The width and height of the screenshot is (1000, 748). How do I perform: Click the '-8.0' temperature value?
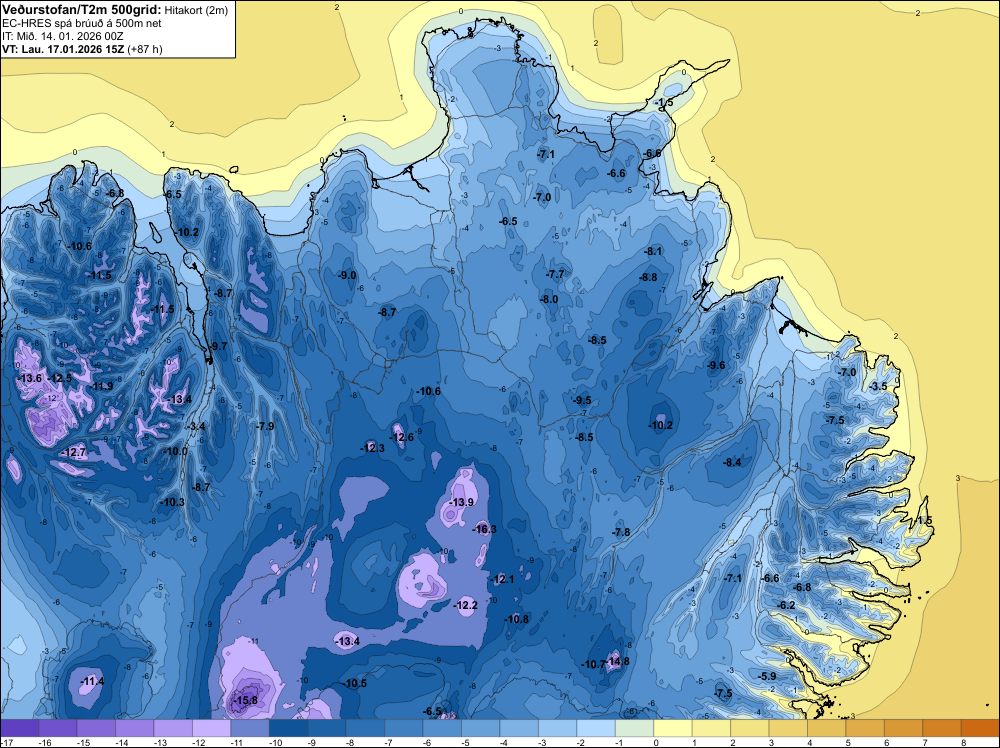pos(549,299)
